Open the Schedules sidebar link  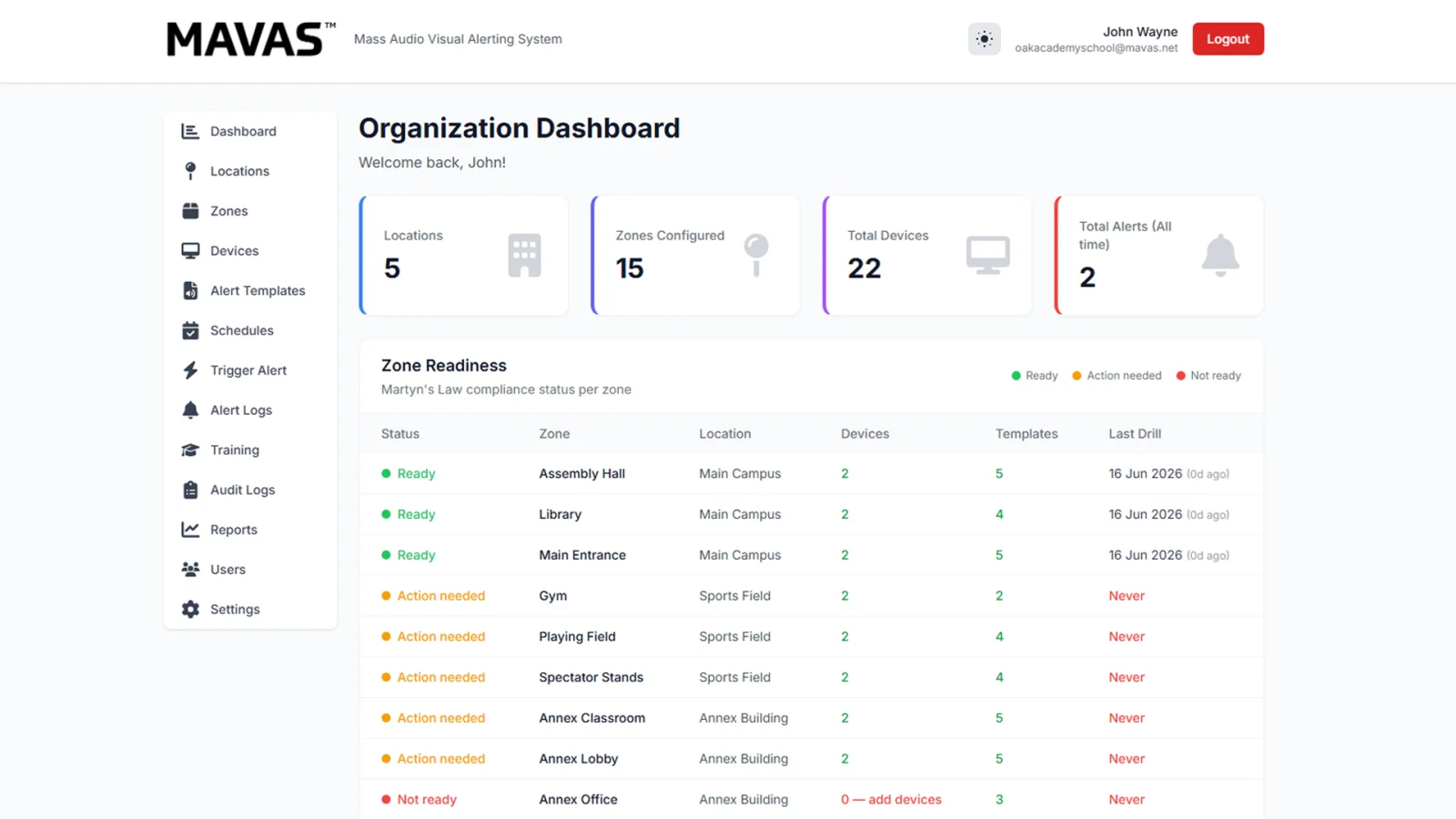click(x=250, y=330)
